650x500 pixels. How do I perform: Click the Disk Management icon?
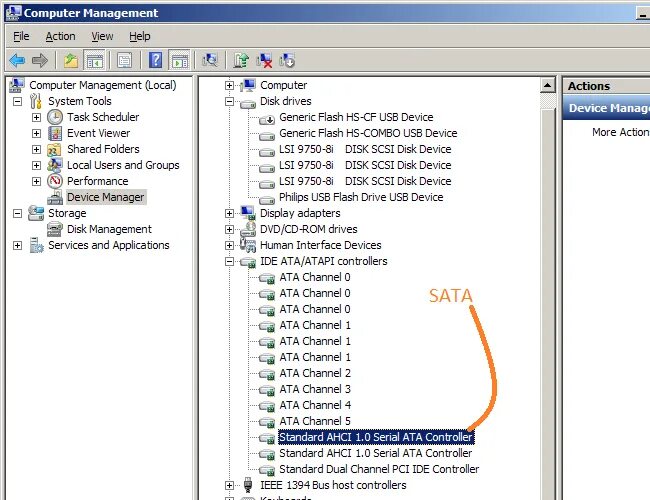(55, 229)
